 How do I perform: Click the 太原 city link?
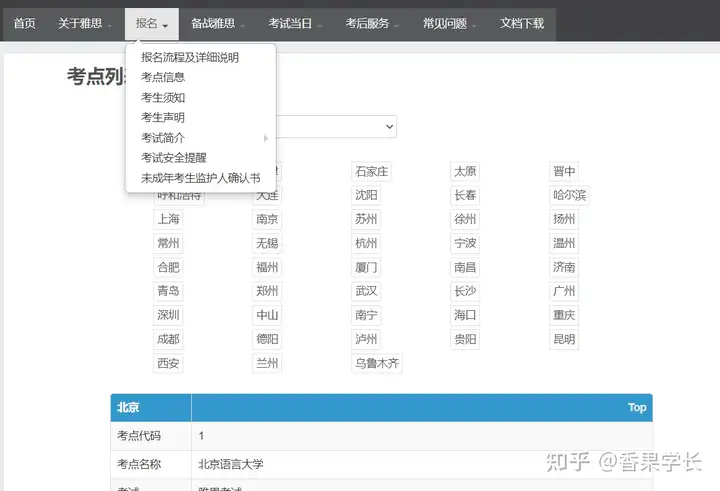pyautogui.click(x=465, y=171)
